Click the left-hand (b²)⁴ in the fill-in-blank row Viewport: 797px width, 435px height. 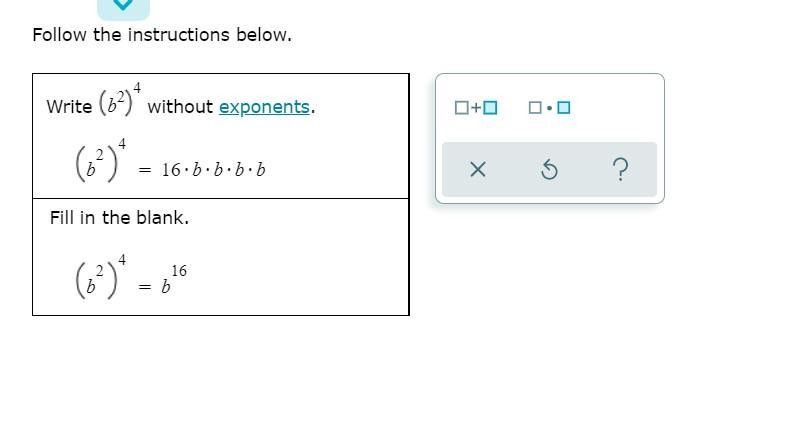100,279
